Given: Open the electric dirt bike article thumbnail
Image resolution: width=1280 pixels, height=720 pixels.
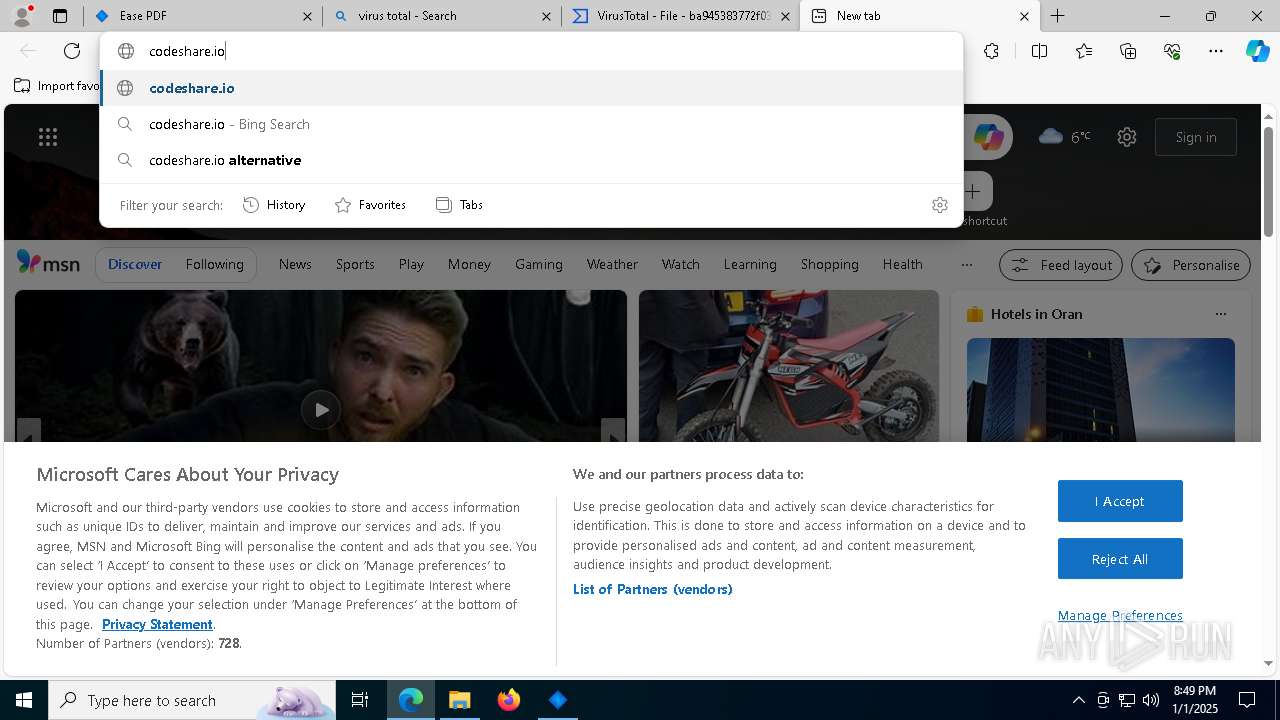Looking at the screenshot, I should [x=789, y=366].
